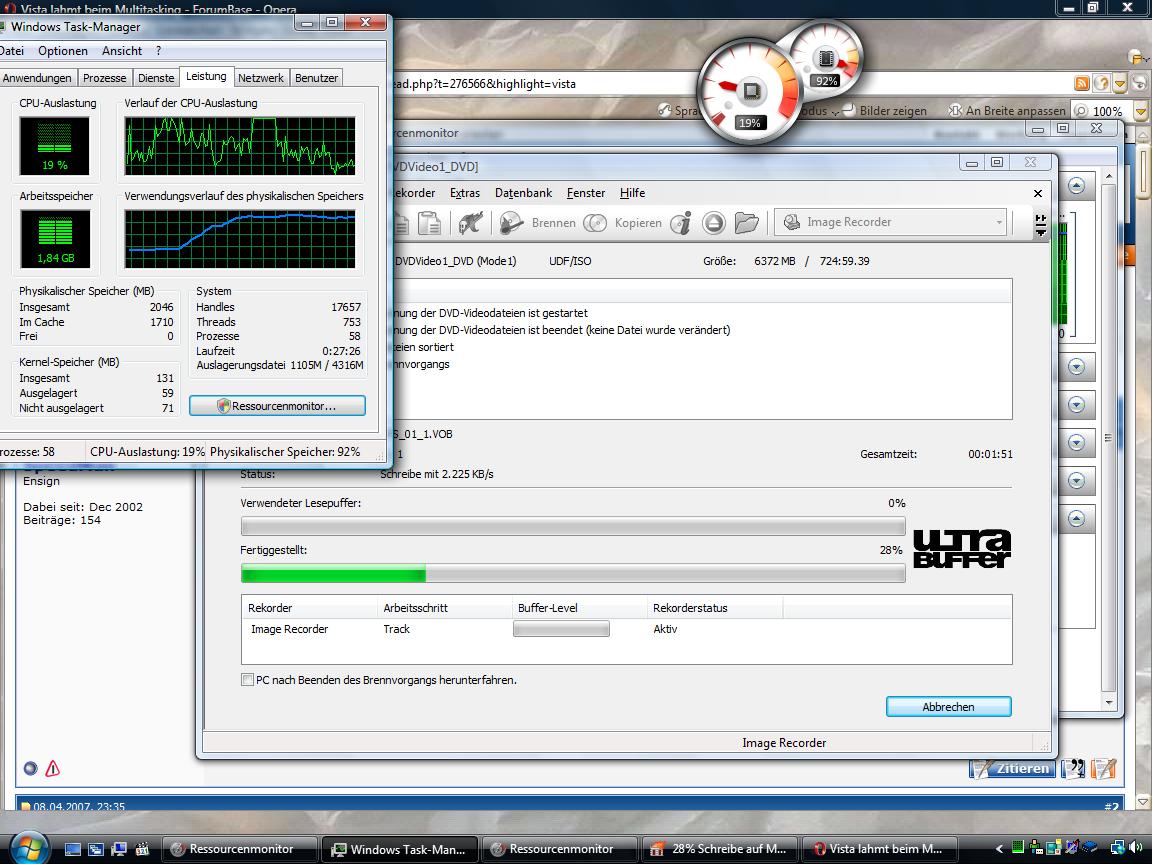Expand the second Ressourcenmonitor section chevron
This screenshot has height=864, width=1152.
click(x=1076, y=367)
